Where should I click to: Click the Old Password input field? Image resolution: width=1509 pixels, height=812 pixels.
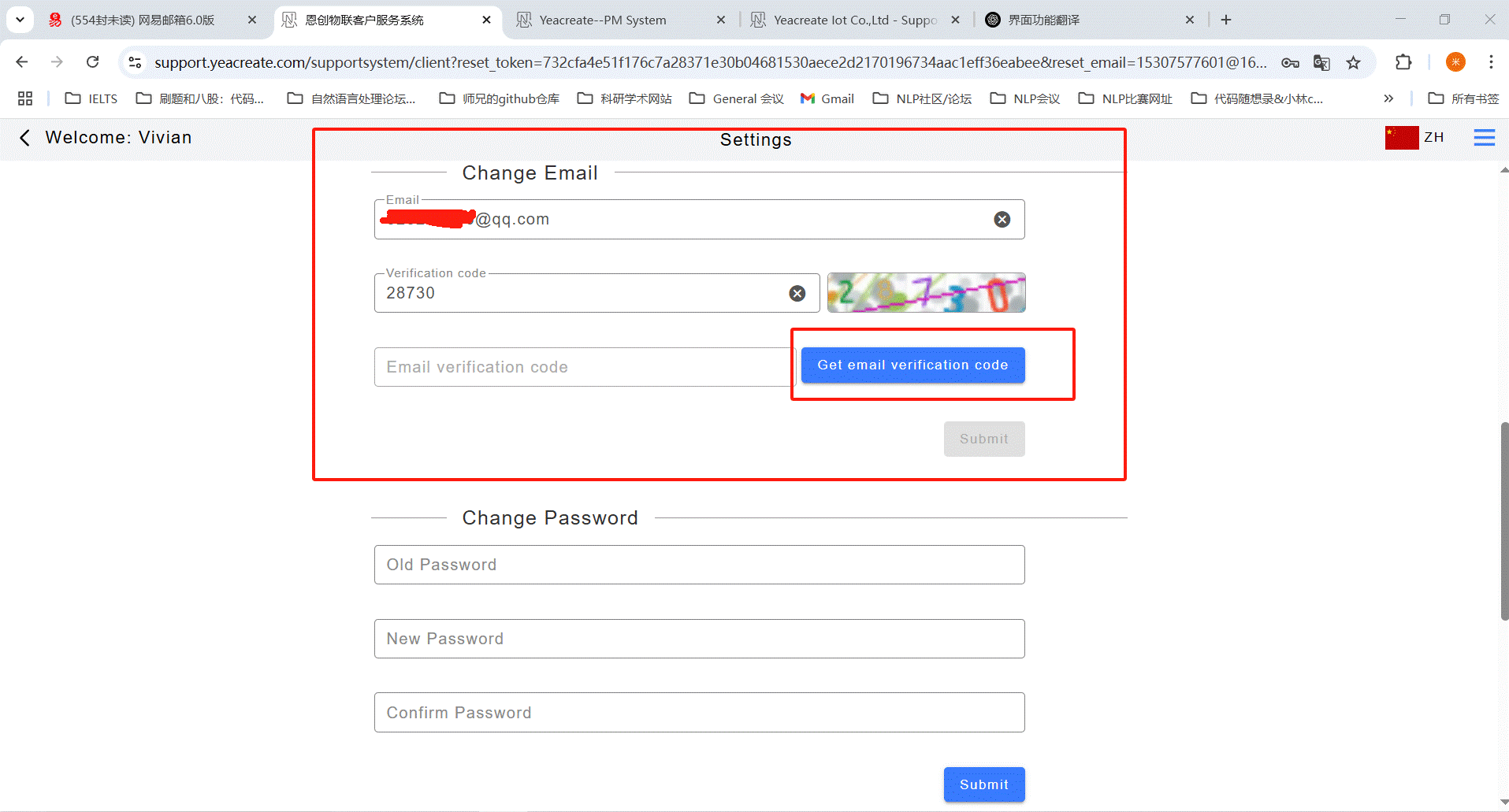tap(699, 565)
